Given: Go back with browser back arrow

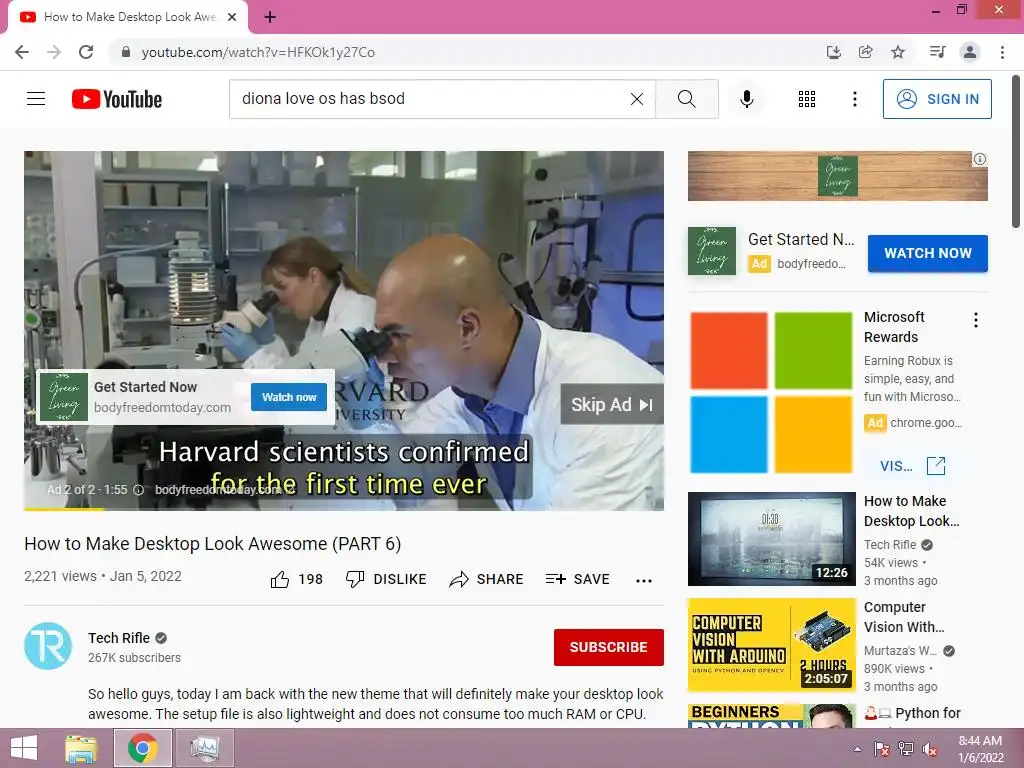Looking at the screenshot, I should [x=22, y=52].
